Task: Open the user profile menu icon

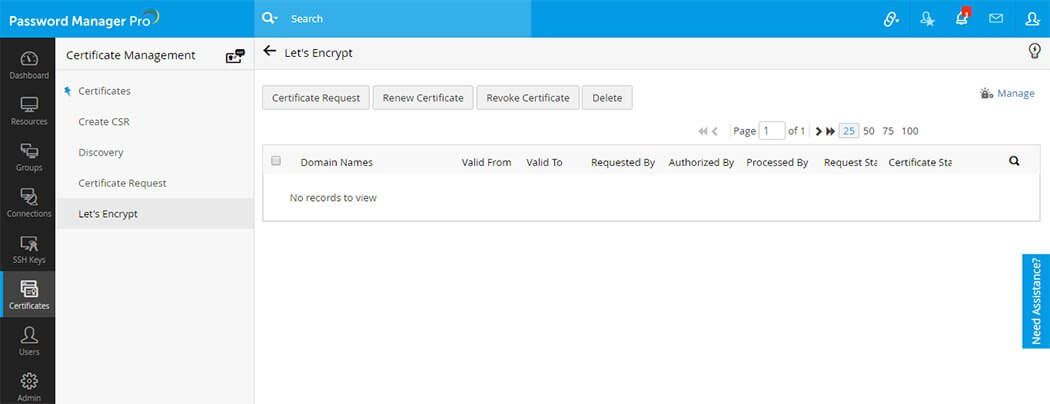Action: [1032, 19]
